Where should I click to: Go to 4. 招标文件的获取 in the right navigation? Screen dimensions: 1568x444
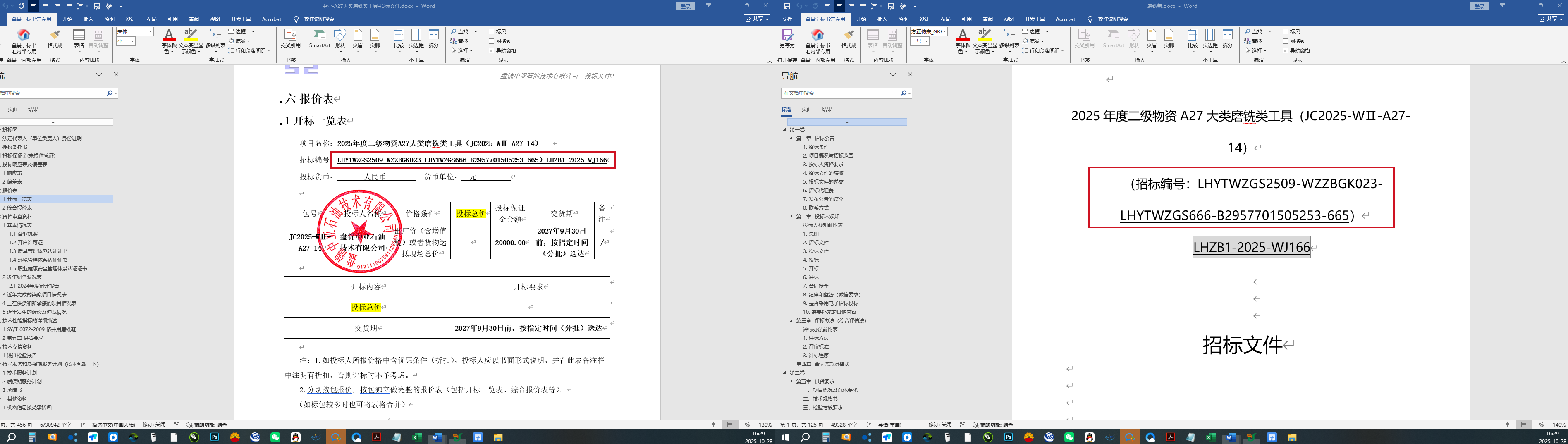(x=823, y=173)
